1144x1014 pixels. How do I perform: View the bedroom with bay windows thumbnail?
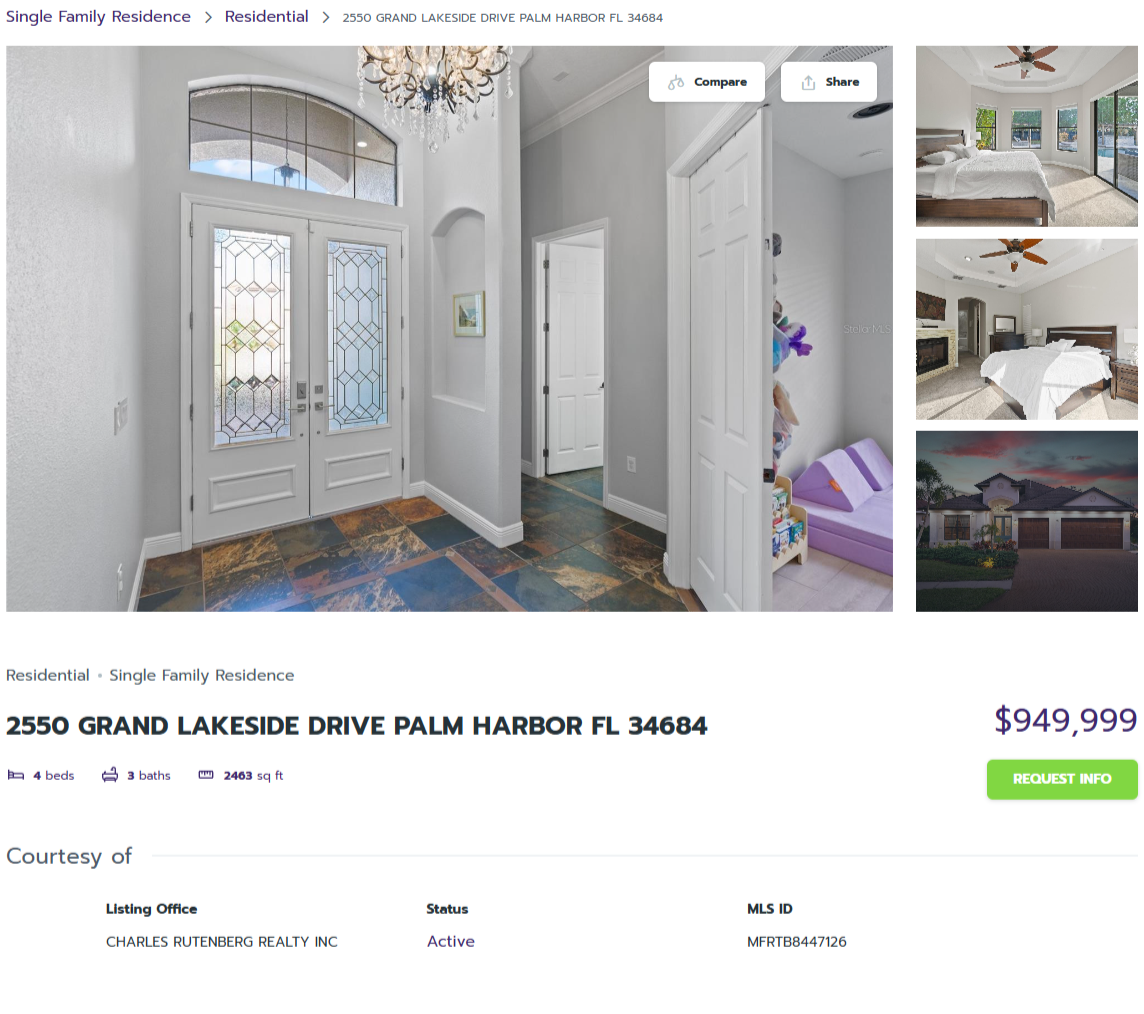tap(1027, 136)
